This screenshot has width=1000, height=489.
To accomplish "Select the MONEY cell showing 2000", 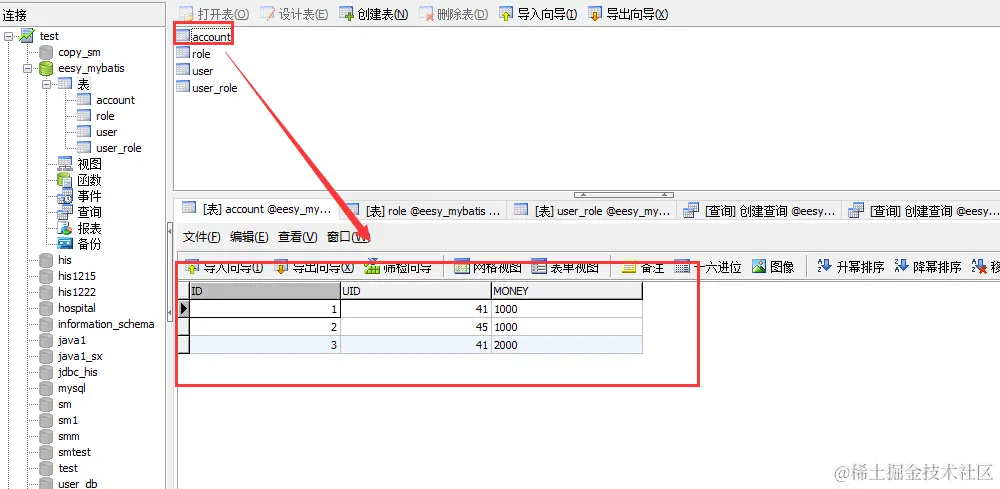I will tap(567, 345).
